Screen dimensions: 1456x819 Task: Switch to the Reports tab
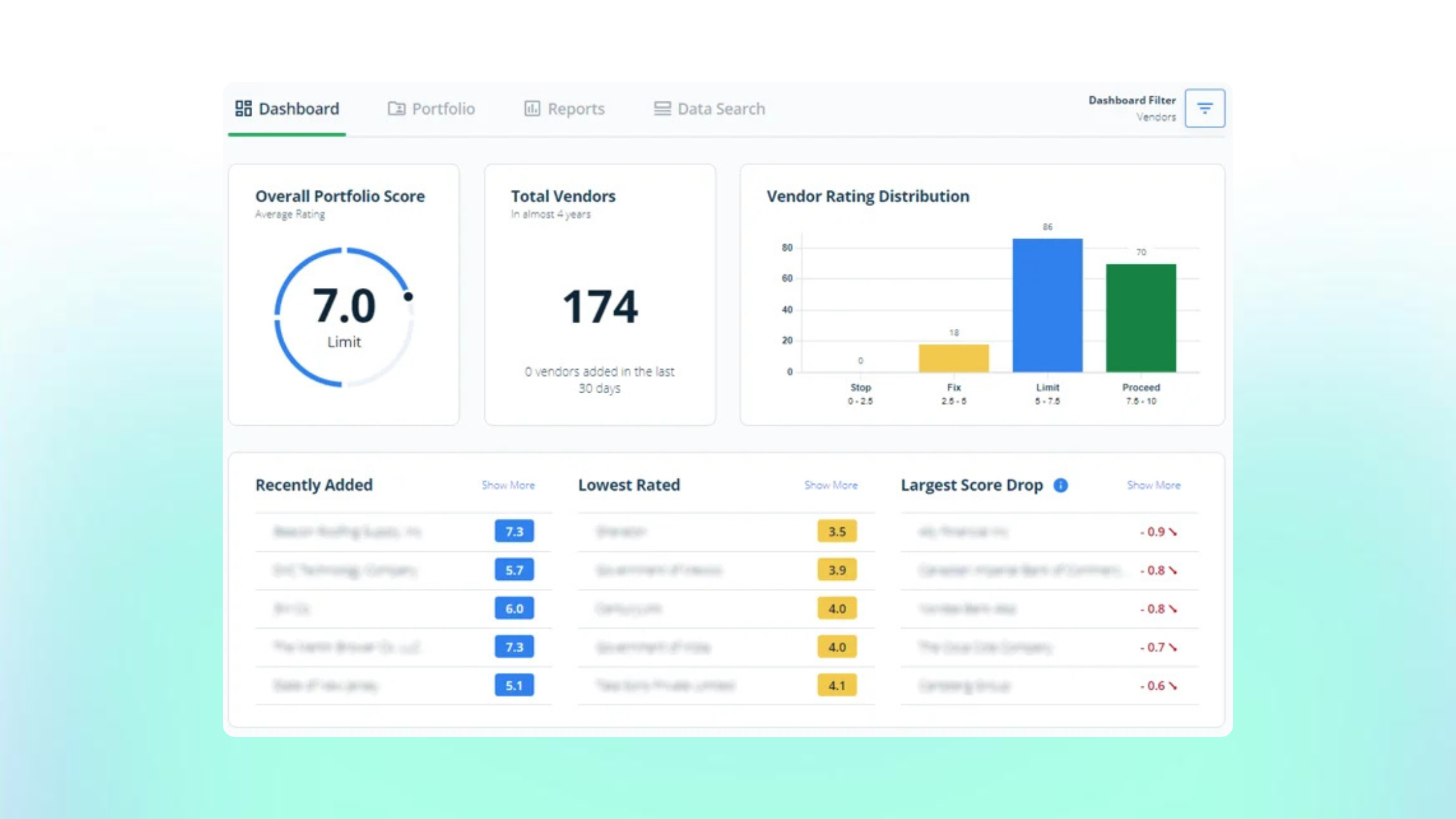click(564, 109)
